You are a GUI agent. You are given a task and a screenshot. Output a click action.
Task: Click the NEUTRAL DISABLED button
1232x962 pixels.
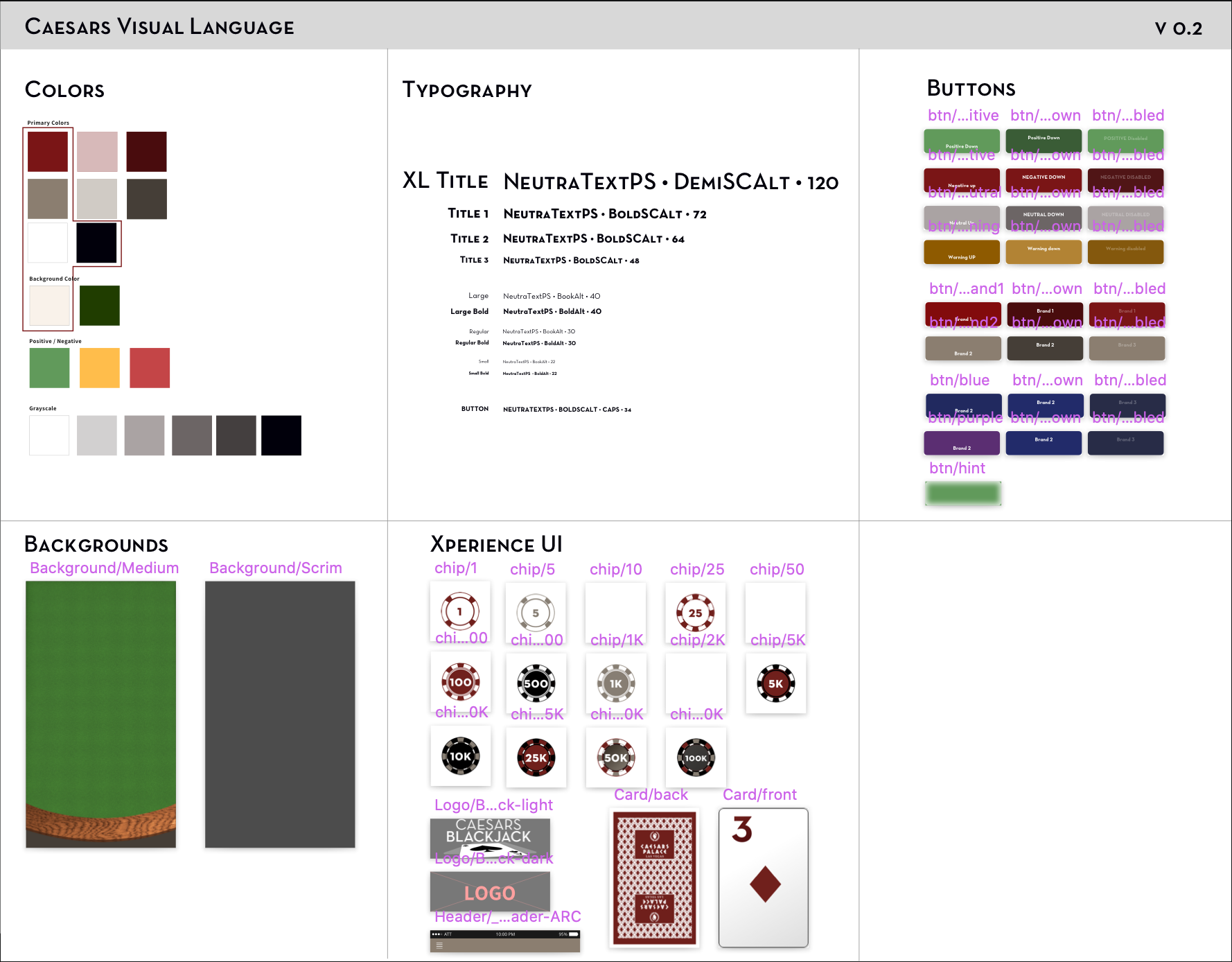1125,218
